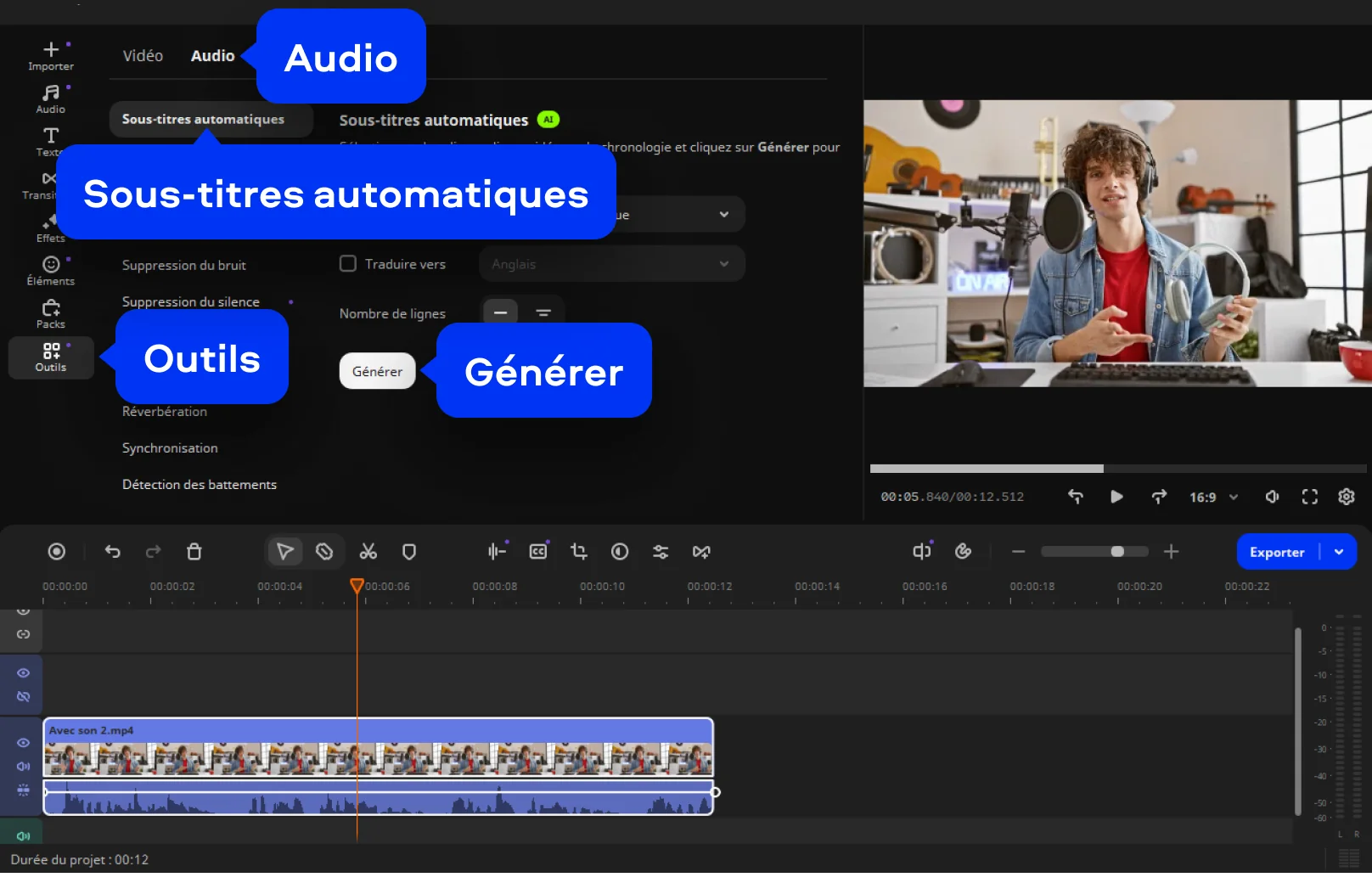Select the Packs sidebar icon
This screenshot has width=1372, height=883.
point(51,314)
